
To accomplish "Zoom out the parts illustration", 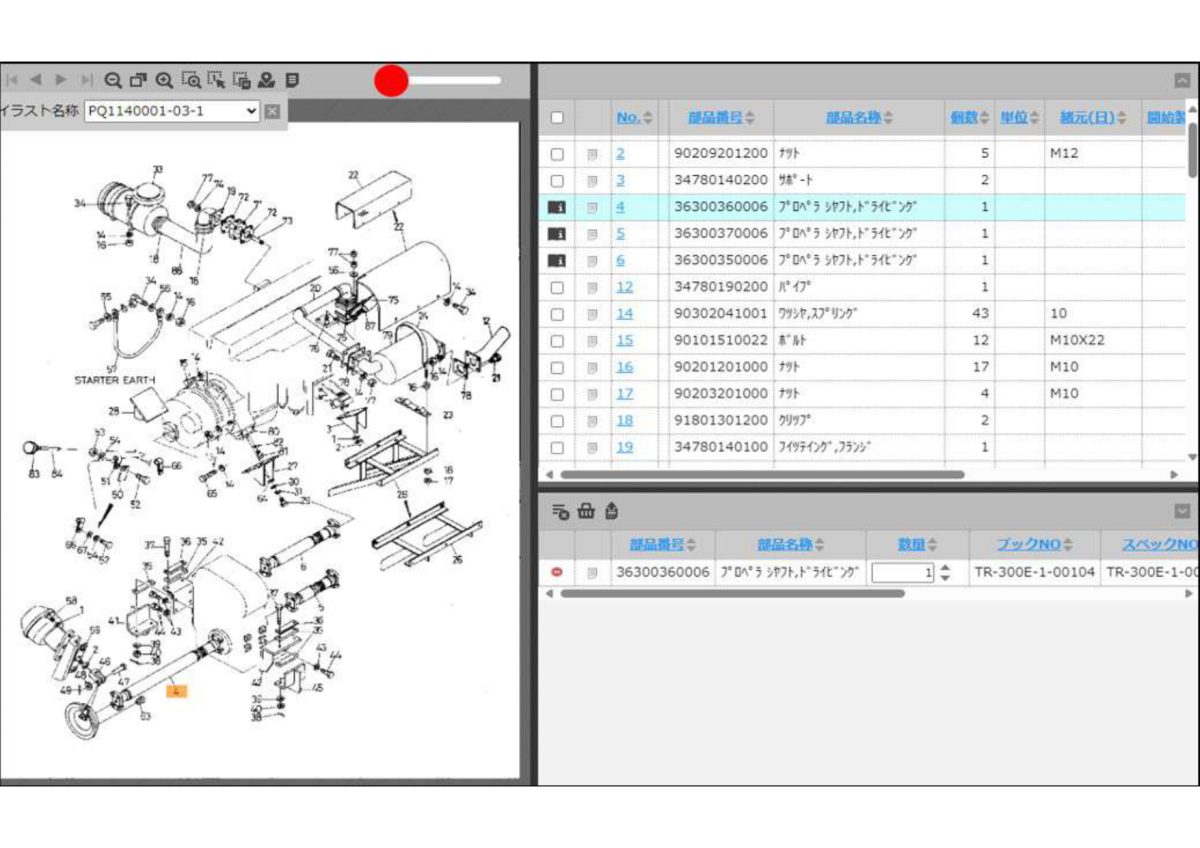I will (113, 80).
